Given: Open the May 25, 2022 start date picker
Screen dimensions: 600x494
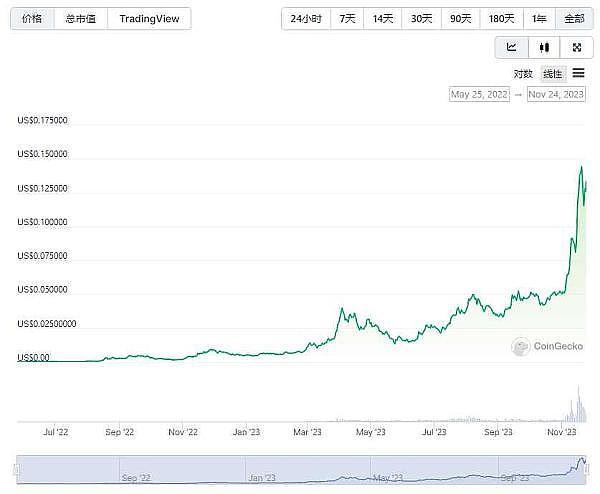Looking at the screenshot, I should click(x=480, y=94).
